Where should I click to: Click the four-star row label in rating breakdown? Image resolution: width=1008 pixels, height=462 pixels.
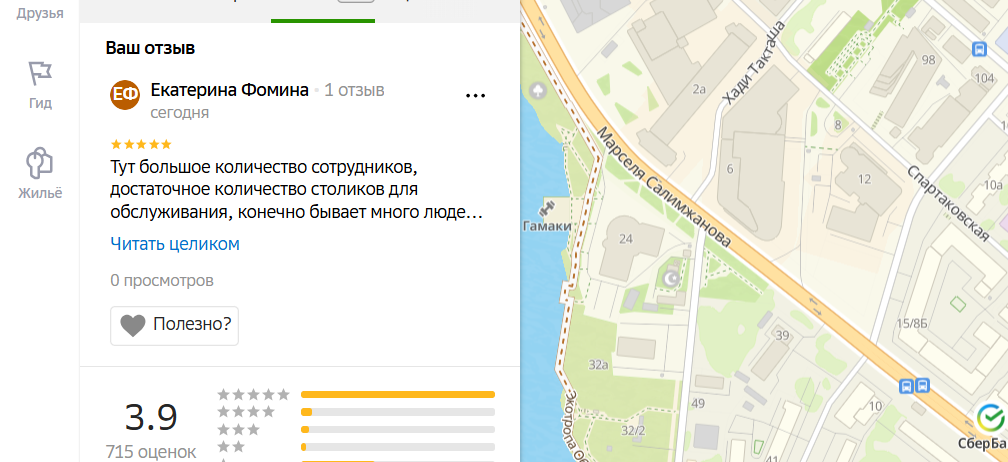(x=246, y=411)
